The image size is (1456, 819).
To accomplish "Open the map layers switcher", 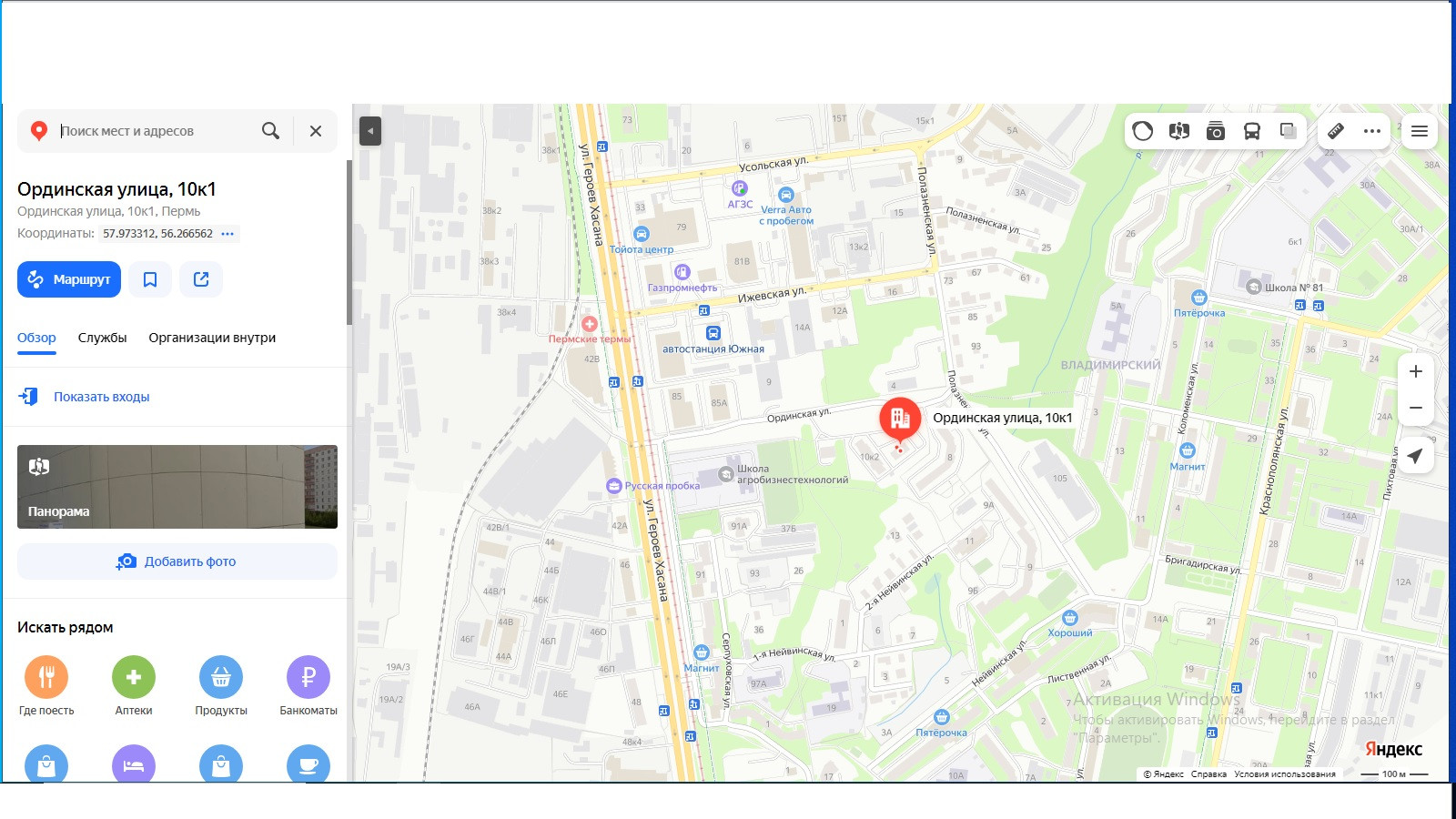I will pyautogui.click(x=1289, y=131).
